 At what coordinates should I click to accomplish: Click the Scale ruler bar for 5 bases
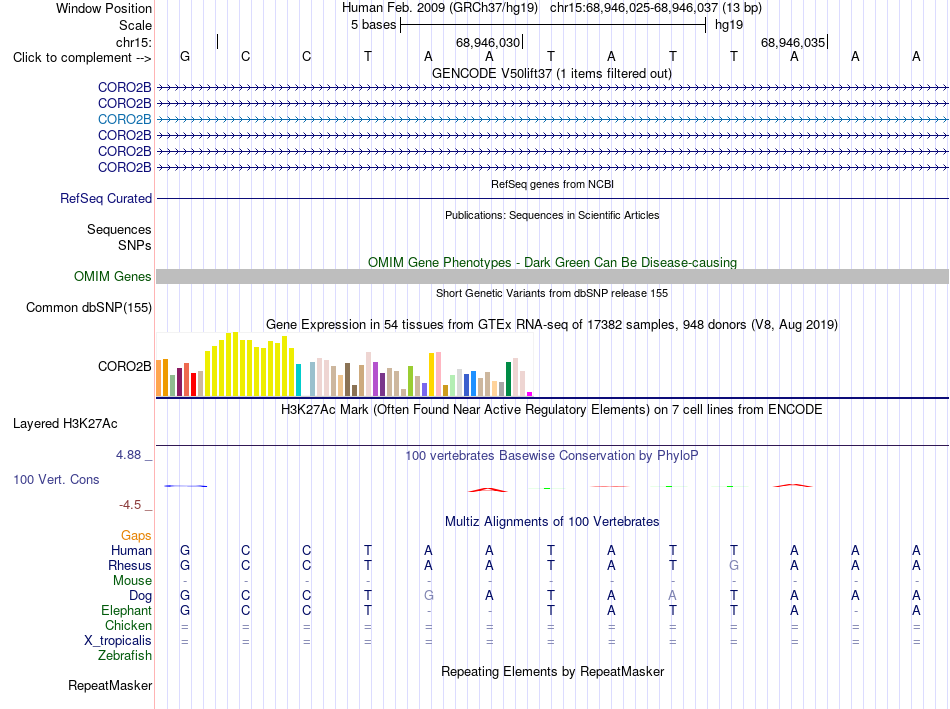coord(553,25)
